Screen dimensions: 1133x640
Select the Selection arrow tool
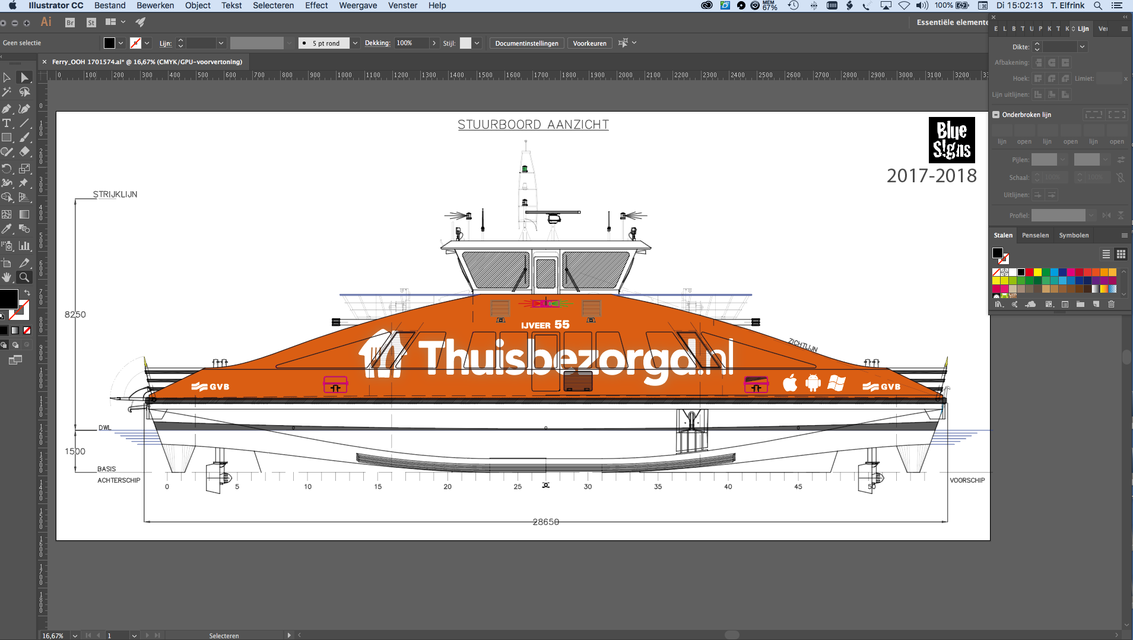click(x=7, y=77)
